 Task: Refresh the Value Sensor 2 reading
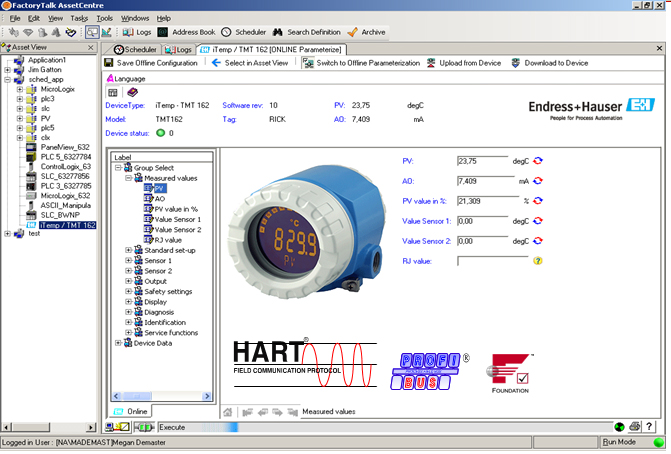pyautogui.click(x=538, y=241)
